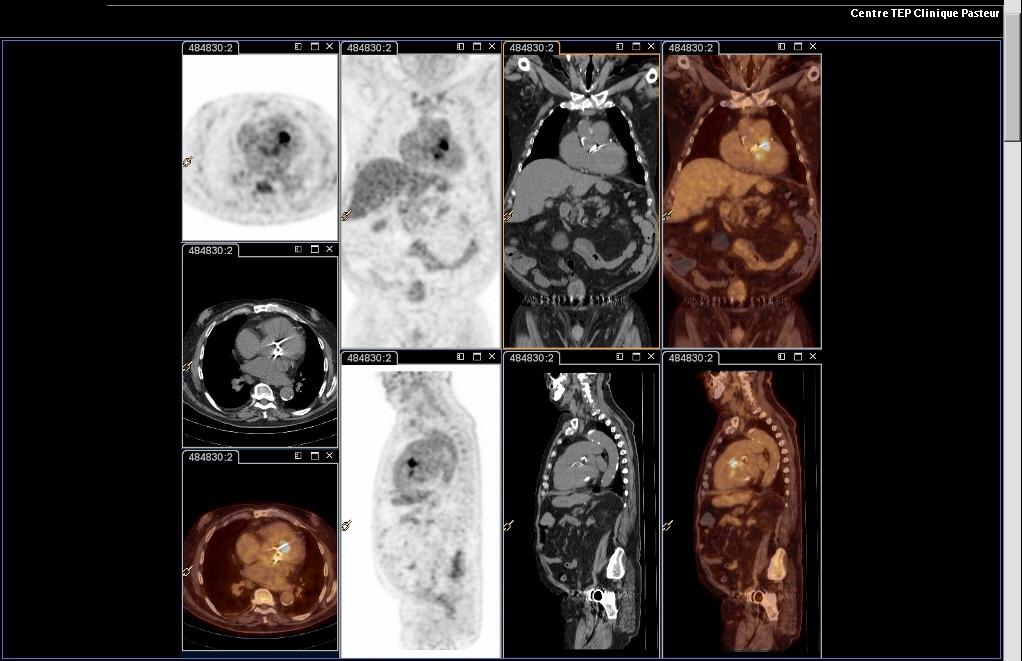
Task: Maximize the coronal CT viewport
Action: coord(636,47)
